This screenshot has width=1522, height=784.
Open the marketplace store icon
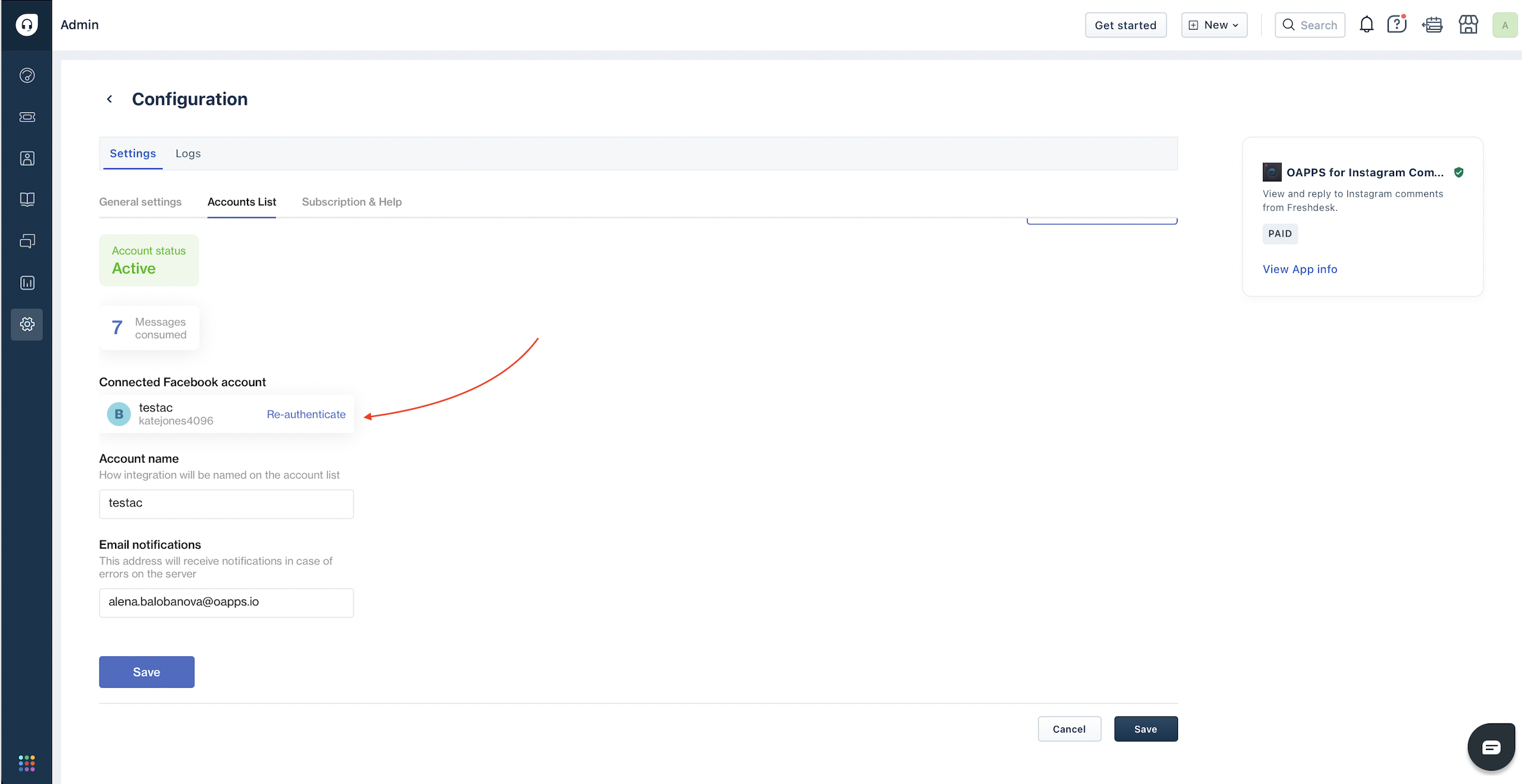(x=1468, y=25)
